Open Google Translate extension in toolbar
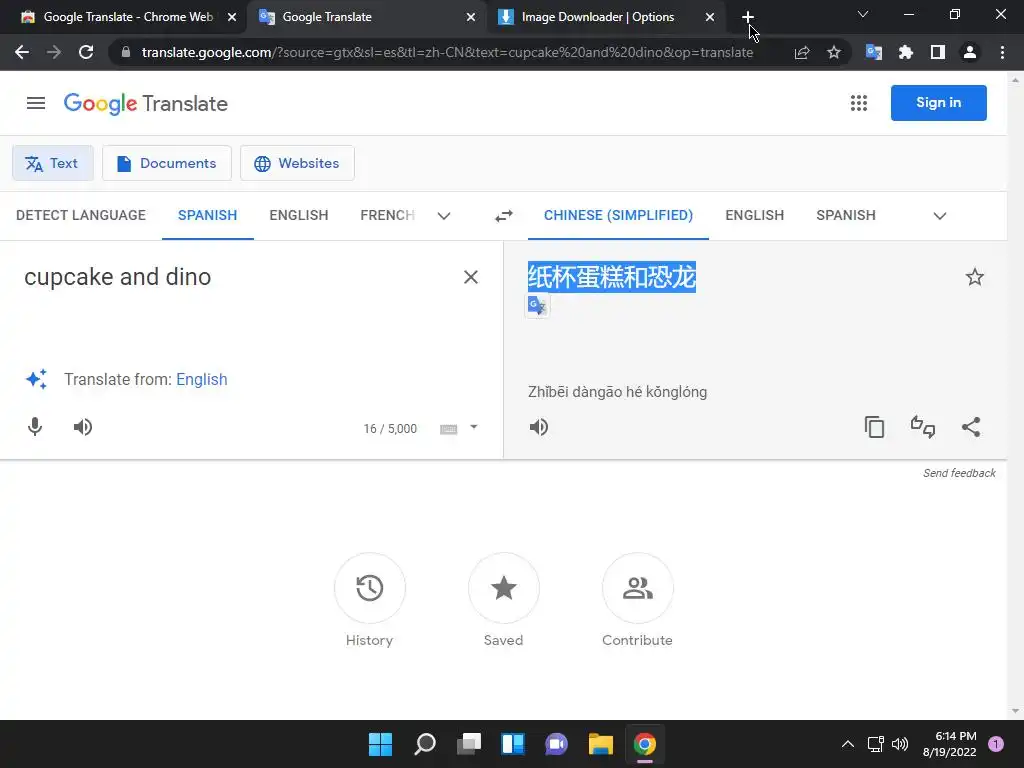The height and width of the screenshot is (768, 1024). (874, 52)
